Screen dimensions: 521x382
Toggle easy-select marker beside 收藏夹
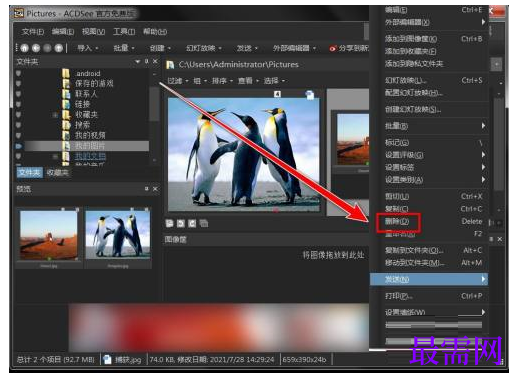18,114
